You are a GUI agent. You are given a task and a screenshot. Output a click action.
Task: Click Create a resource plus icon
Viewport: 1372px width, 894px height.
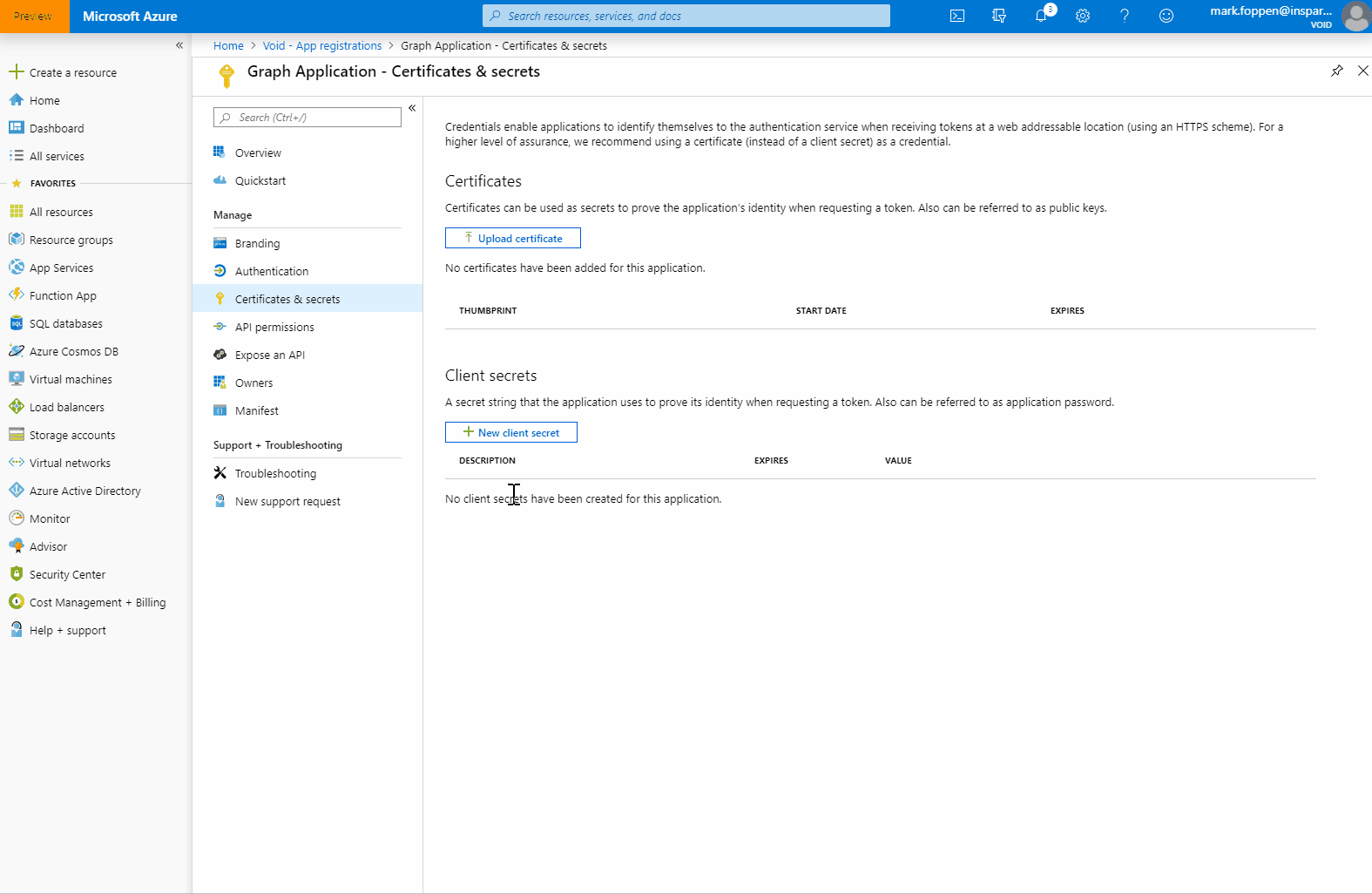16,72
